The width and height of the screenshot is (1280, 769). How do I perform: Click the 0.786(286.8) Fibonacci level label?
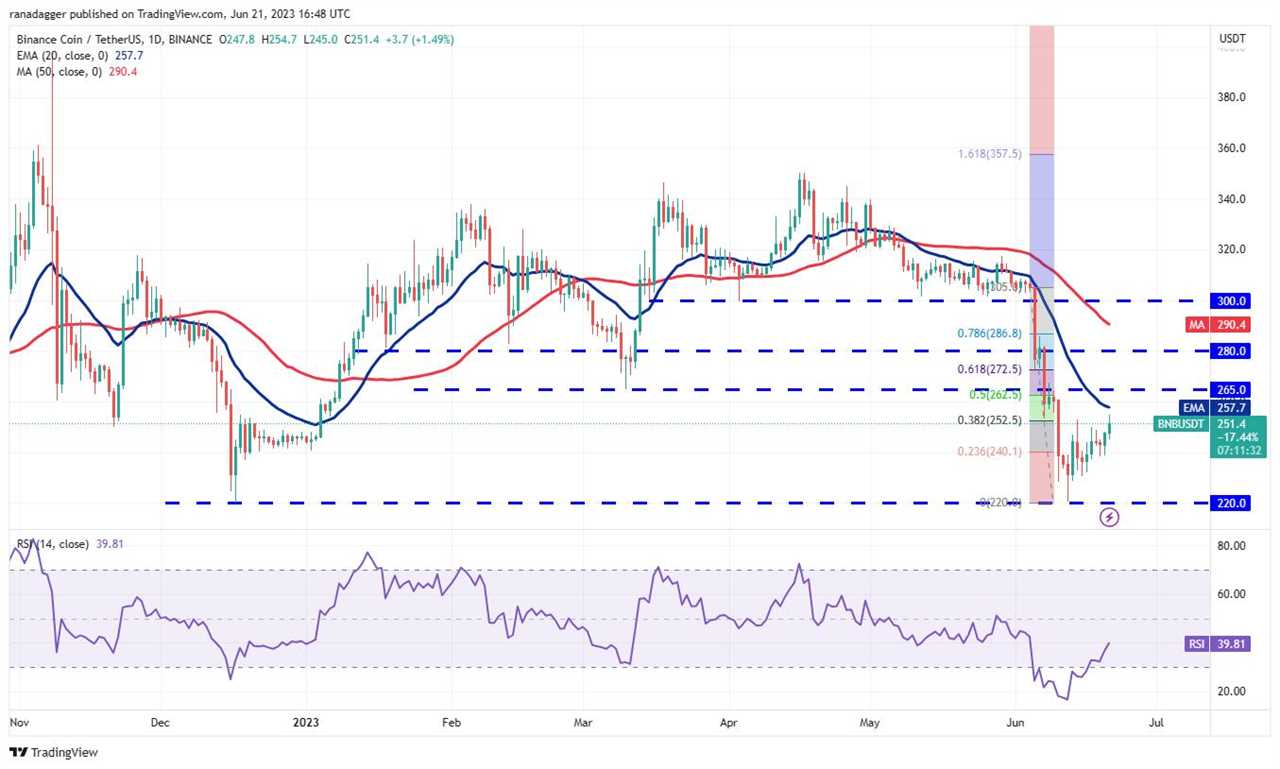point(989,334)
